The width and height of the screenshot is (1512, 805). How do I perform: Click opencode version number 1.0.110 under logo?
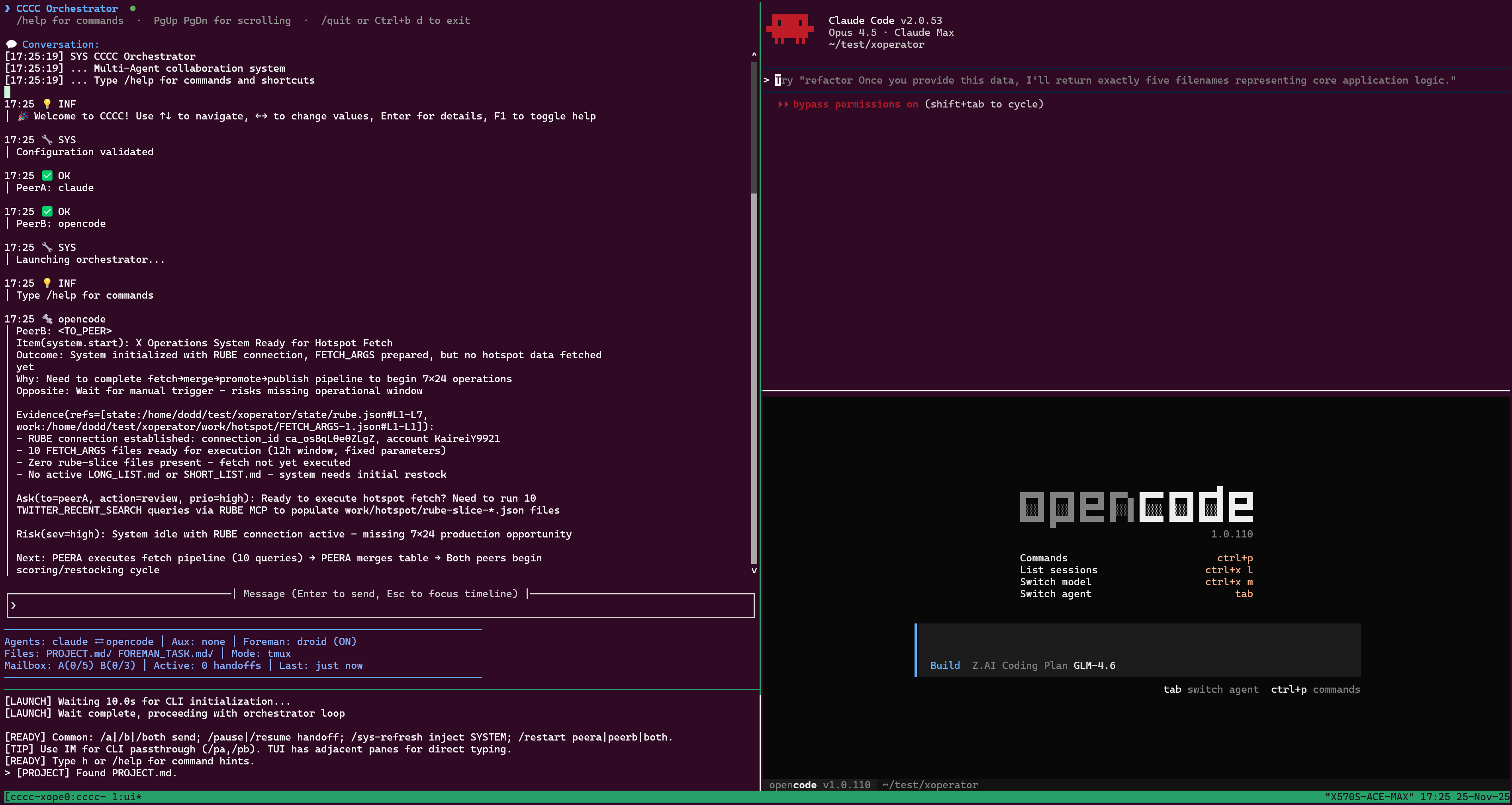tap(1232, 534)
